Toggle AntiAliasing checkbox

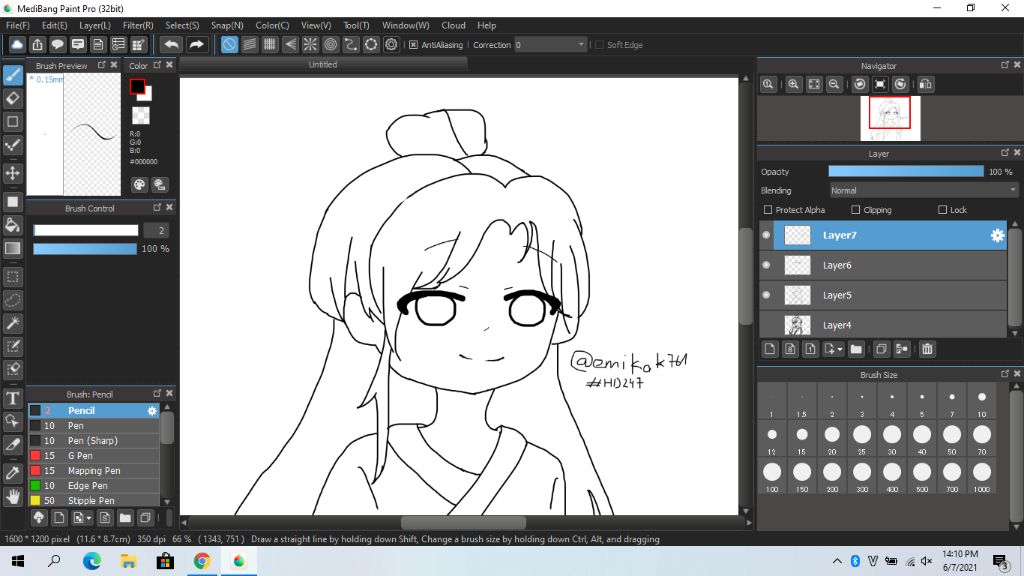[413, 45]
